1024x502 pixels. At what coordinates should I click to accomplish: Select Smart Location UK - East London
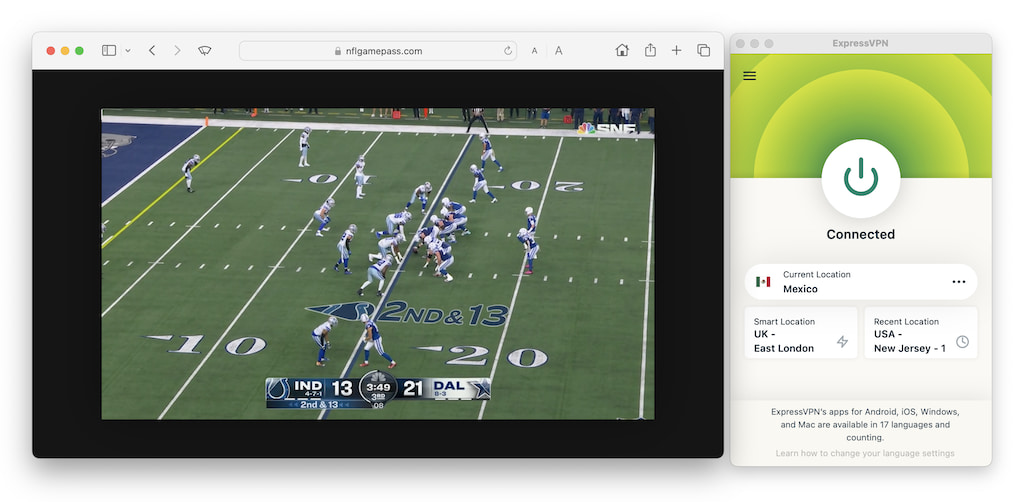point(801,333)
